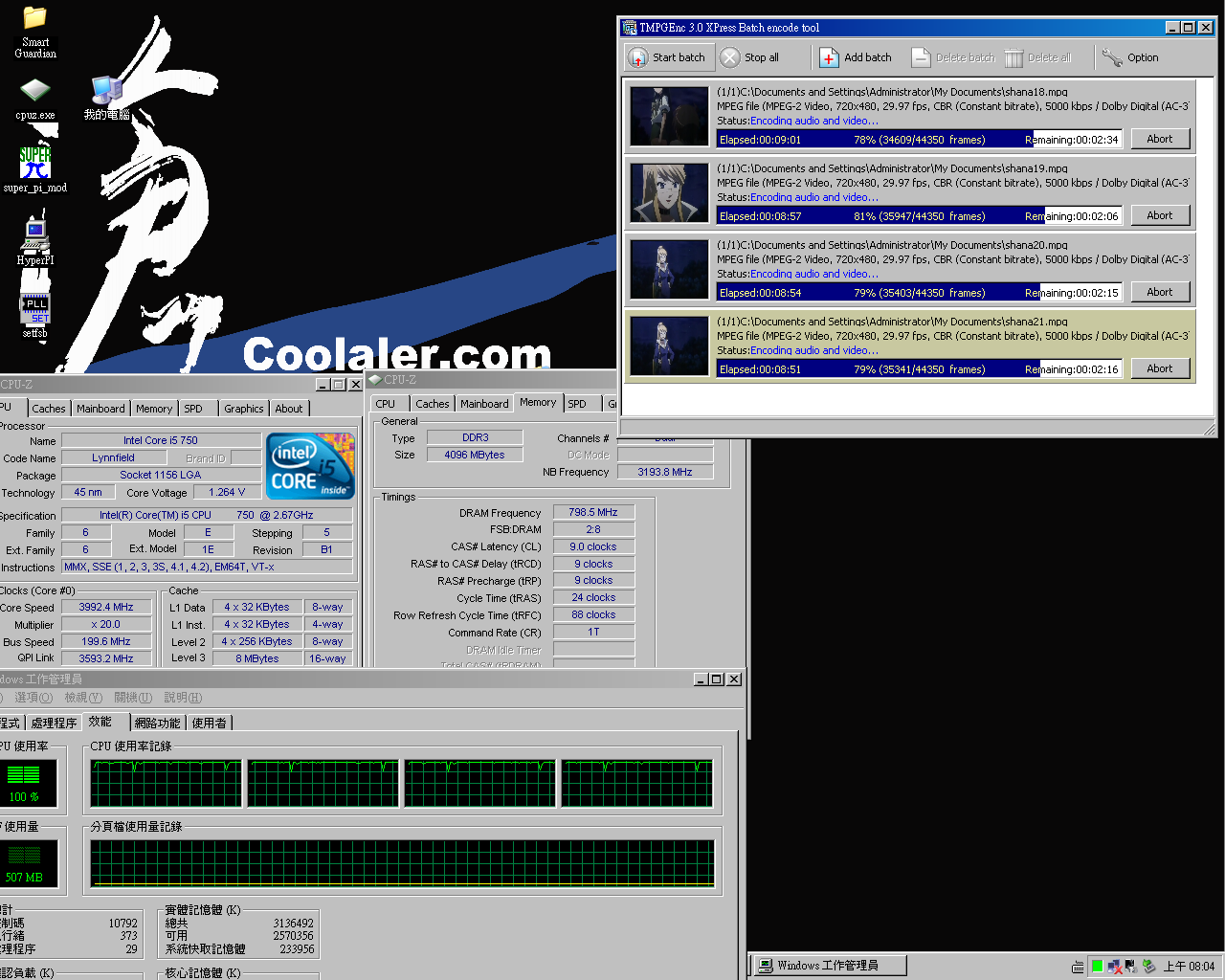
Task: Select HyperPI desktop icon
Action: click(x=35, y=241)
